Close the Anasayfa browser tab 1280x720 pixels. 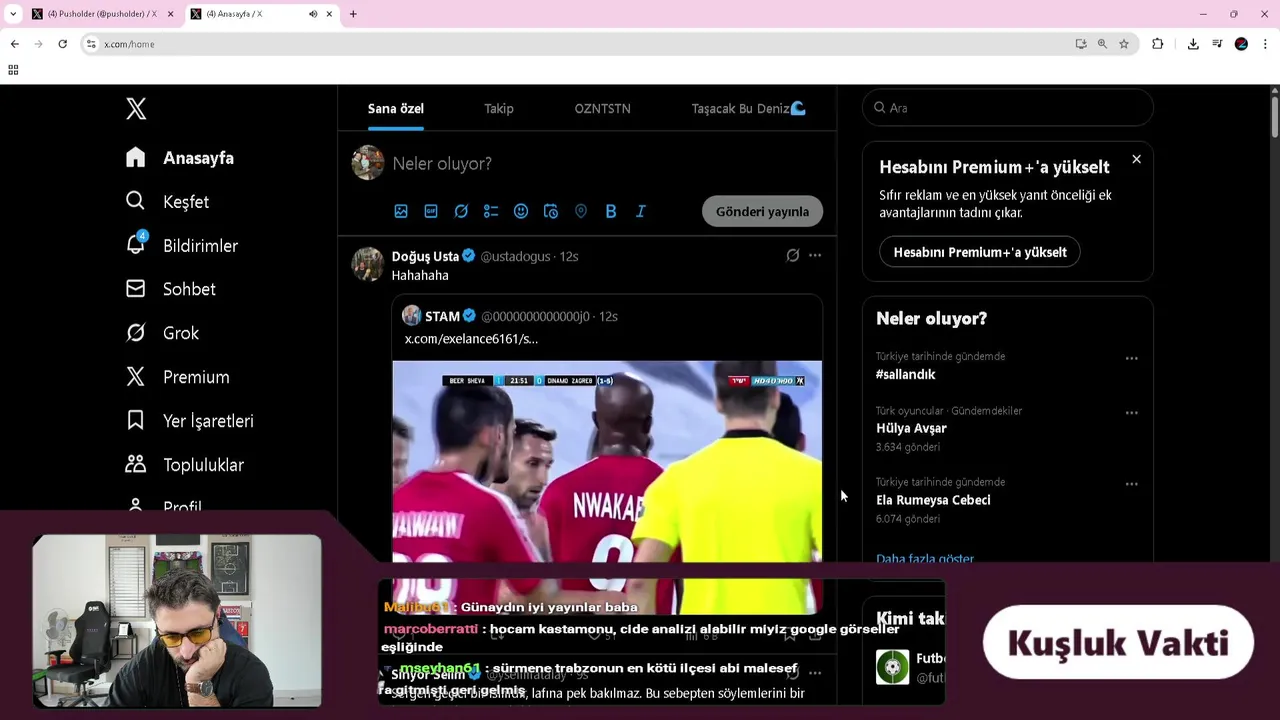click(x=329, y=14)
